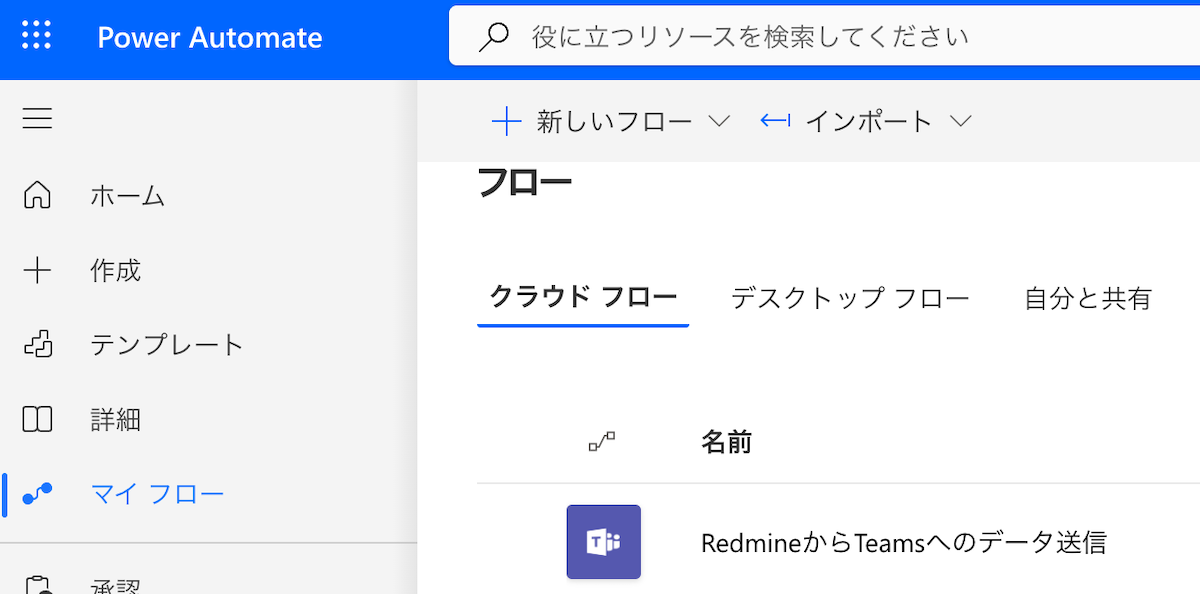Click the approvals clipboard icon
This screenshot has width=1200, height=594.
point(37,586)
